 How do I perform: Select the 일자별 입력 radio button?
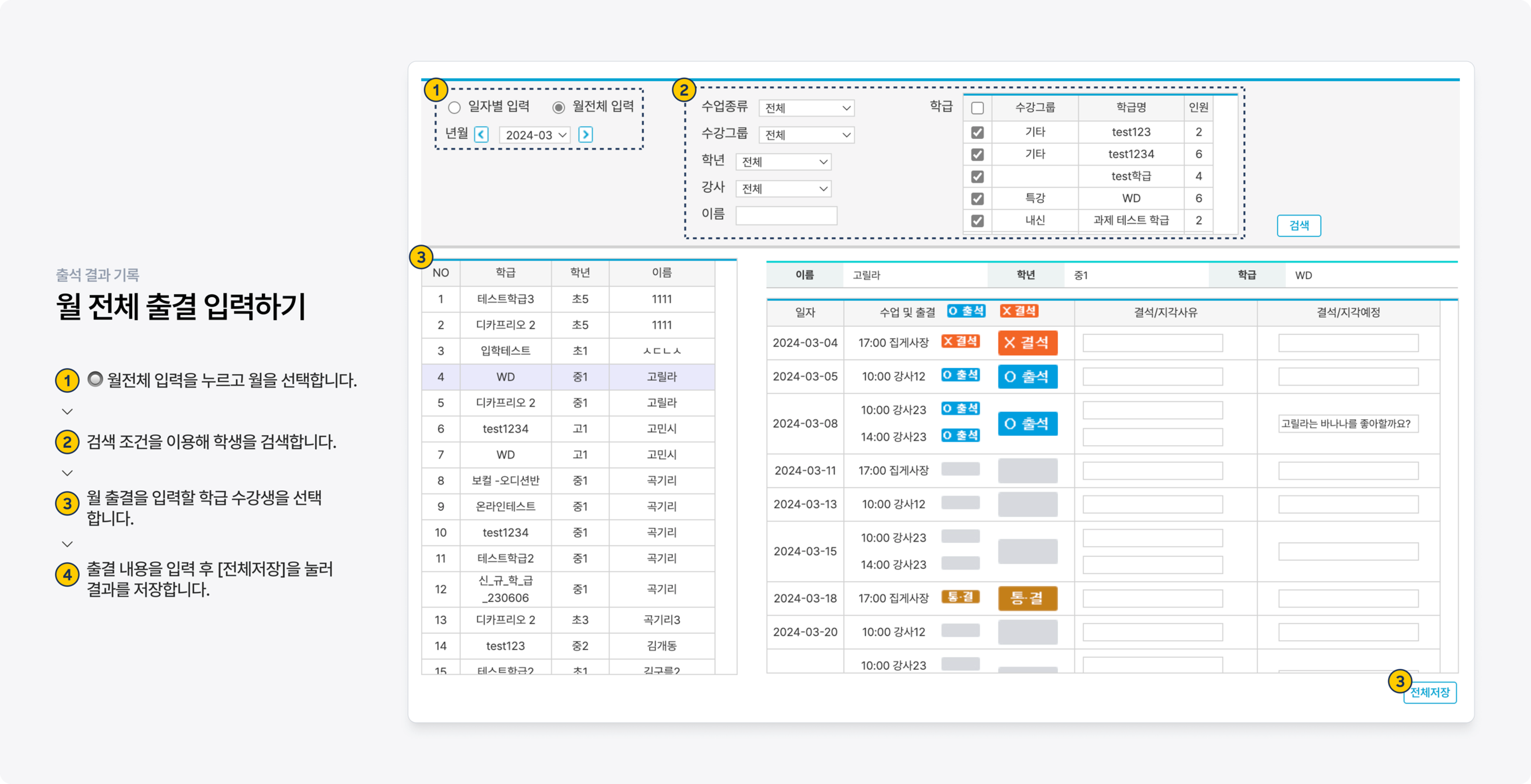point(455,108)
